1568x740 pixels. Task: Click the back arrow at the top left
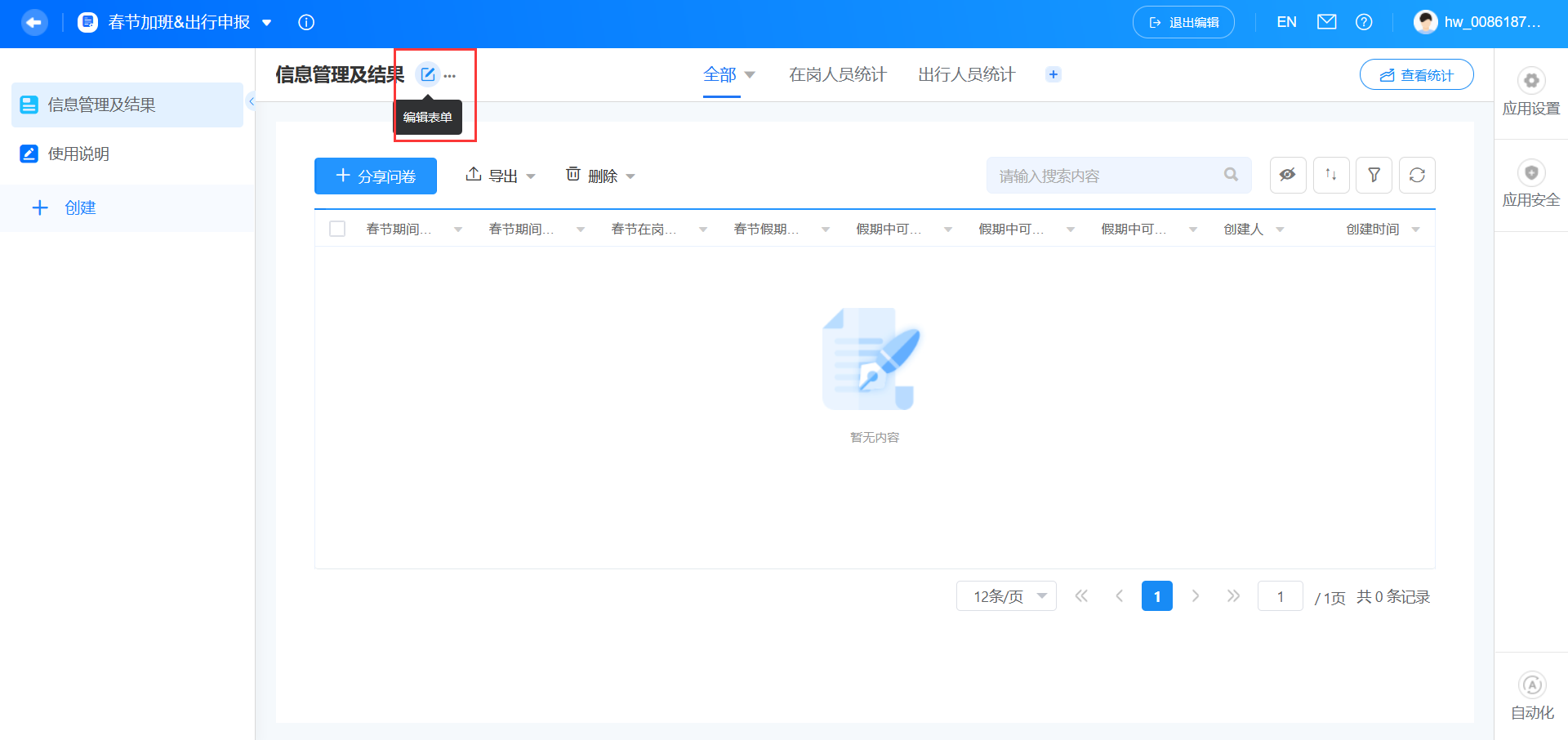[34, 22]
